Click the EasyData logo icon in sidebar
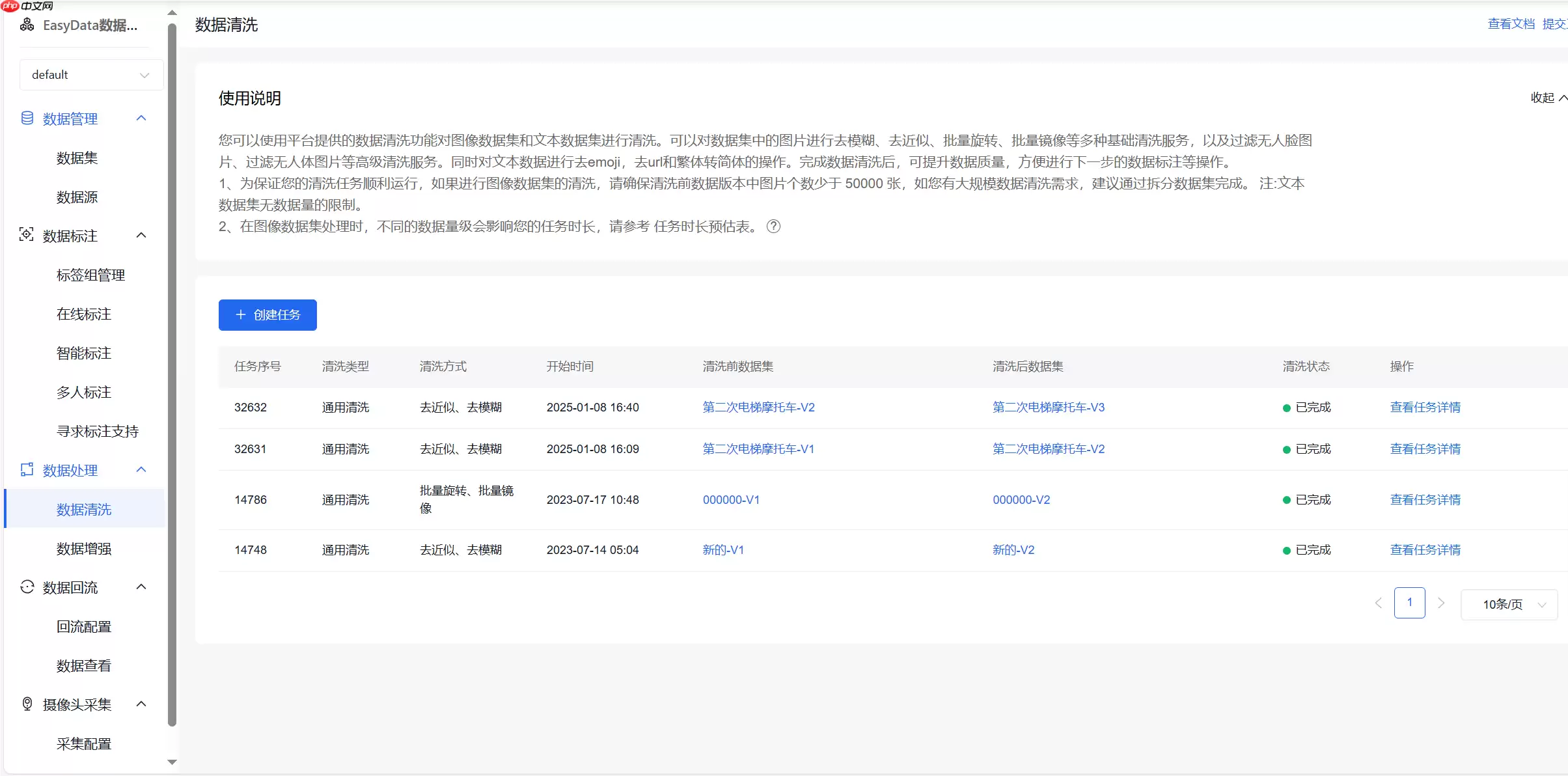The height and width of the screenshot is (776, 1568). click(x=27, y=25)
